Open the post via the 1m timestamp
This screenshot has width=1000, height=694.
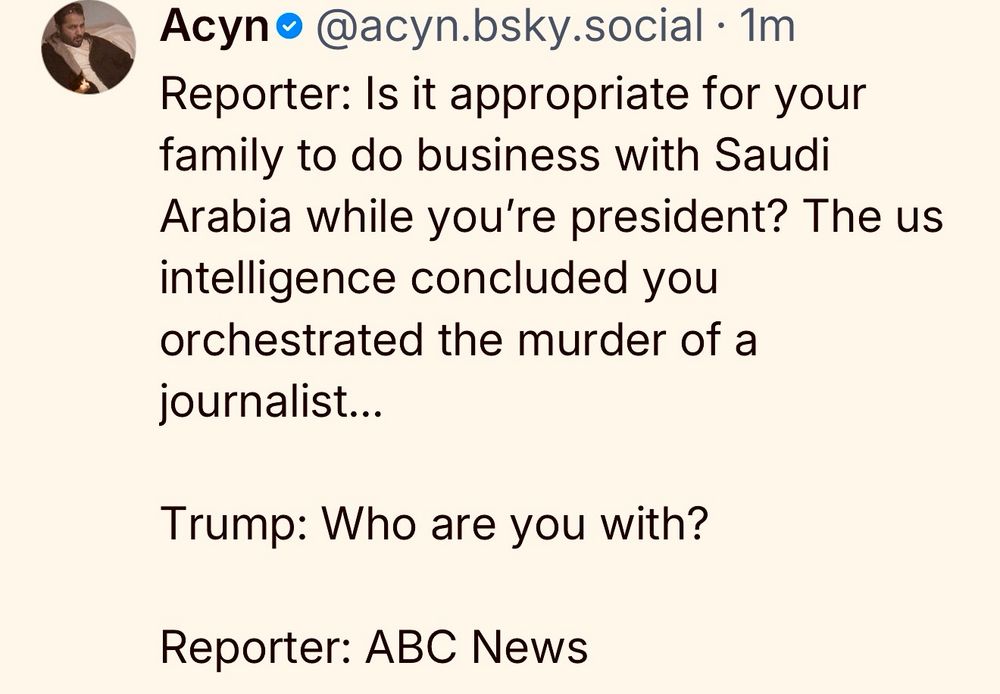tap(766, 27)
